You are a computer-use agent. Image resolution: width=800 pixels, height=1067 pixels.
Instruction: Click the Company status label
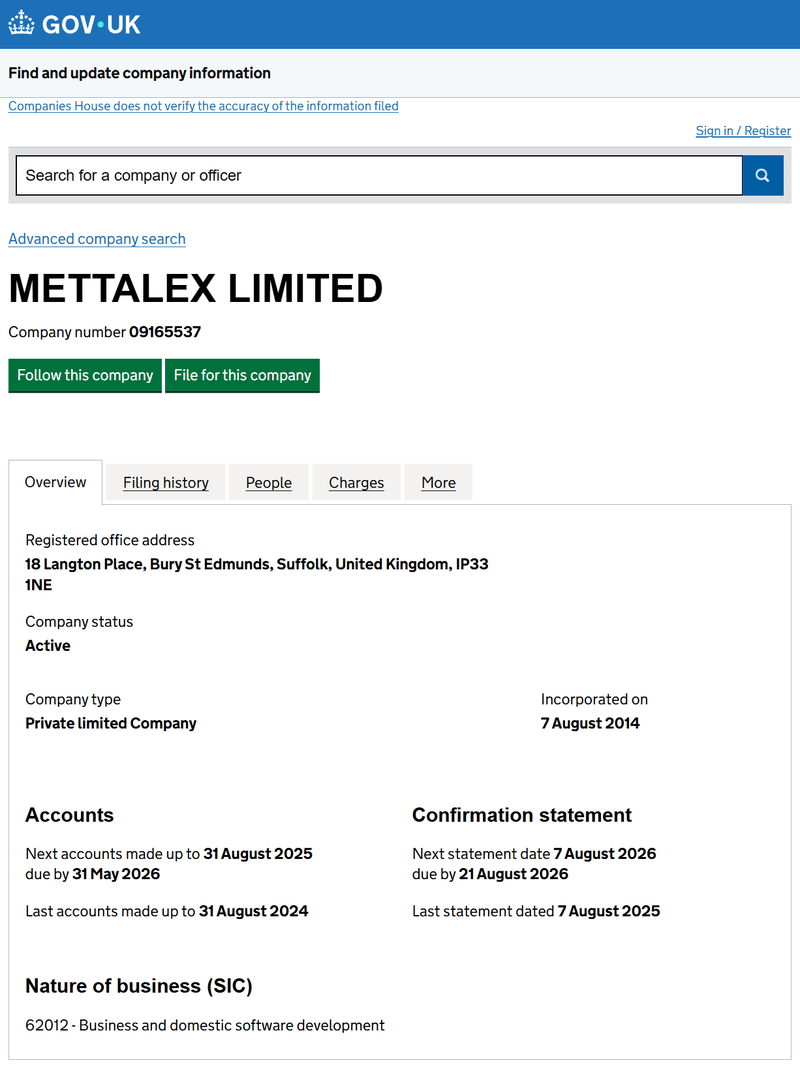pyautogui.click(x=79, y=622)
